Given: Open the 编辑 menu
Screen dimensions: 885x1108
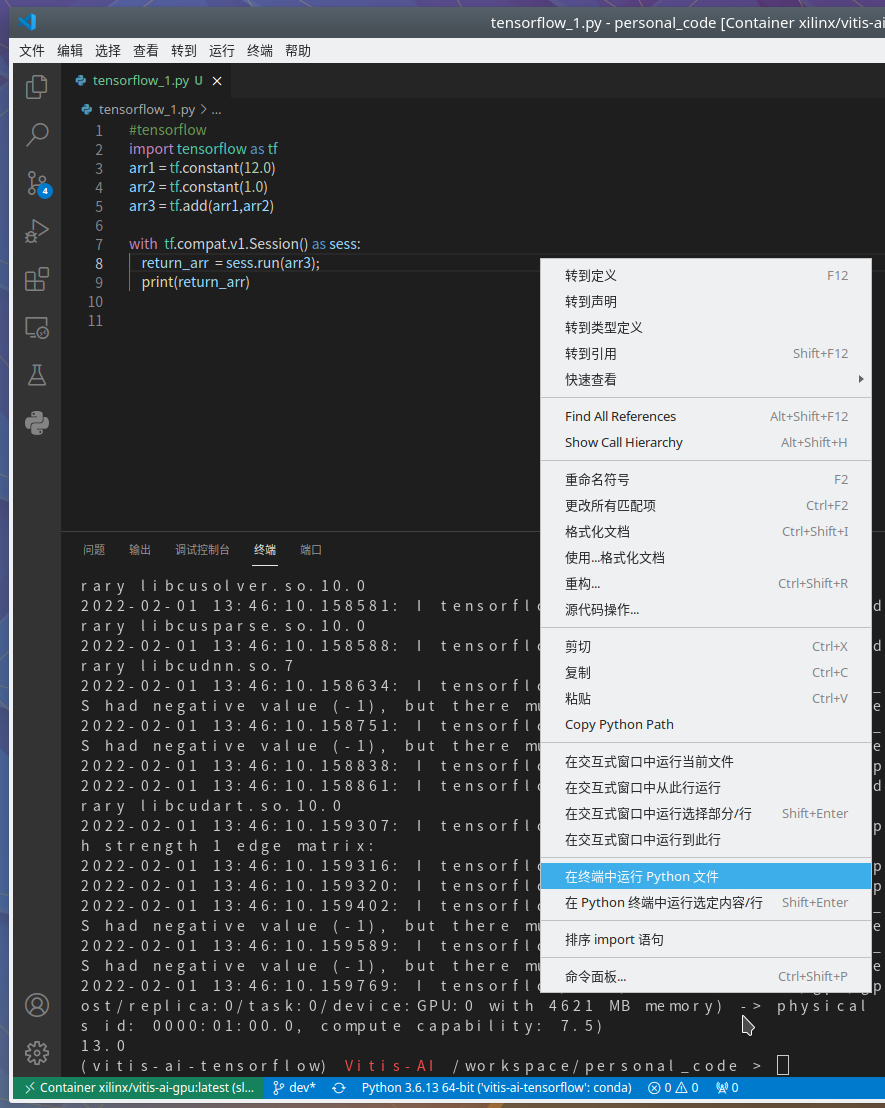Looking at the screenshot, I should (70, 51).
